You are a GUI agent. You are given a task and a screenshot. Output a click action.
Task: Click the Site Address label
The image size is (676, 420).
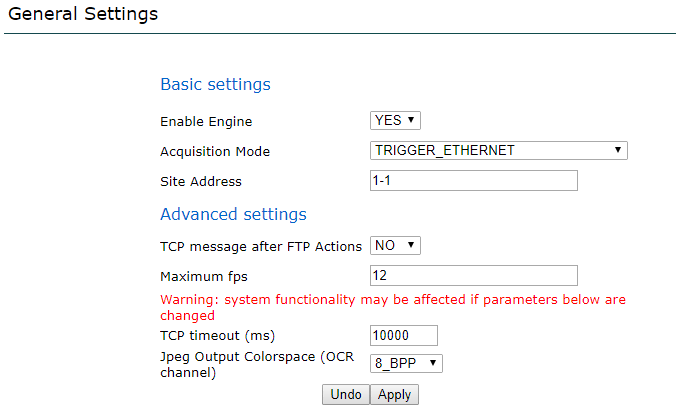coord(201,182)
